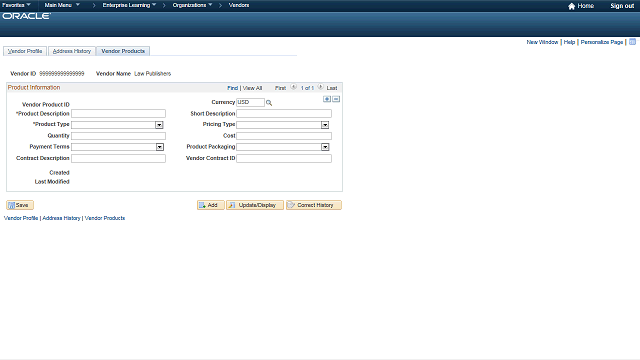This screenshot has height=360, width=640.
Task: Click the Oracle logo
Action: 27,16
